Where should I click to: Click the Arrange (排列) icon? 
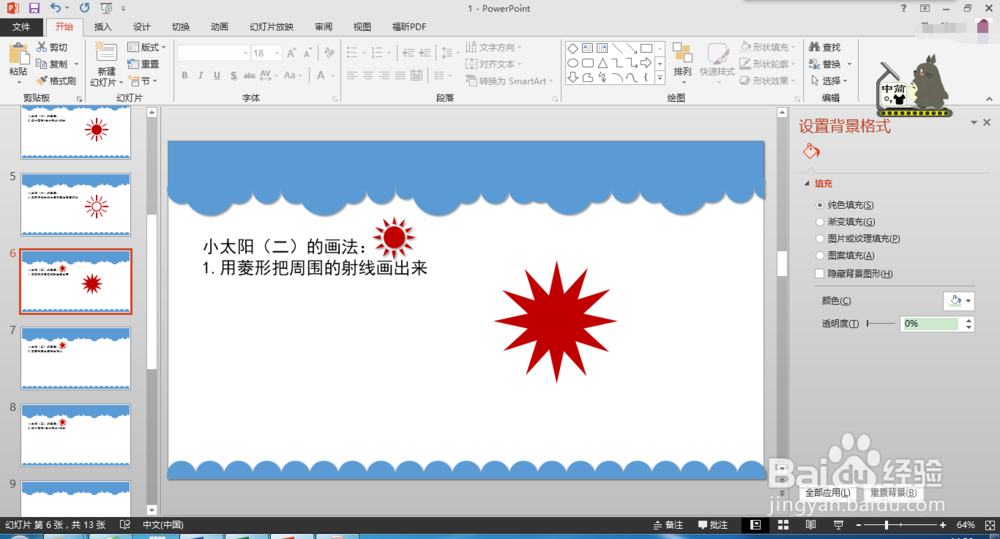[x=682, y=61]
